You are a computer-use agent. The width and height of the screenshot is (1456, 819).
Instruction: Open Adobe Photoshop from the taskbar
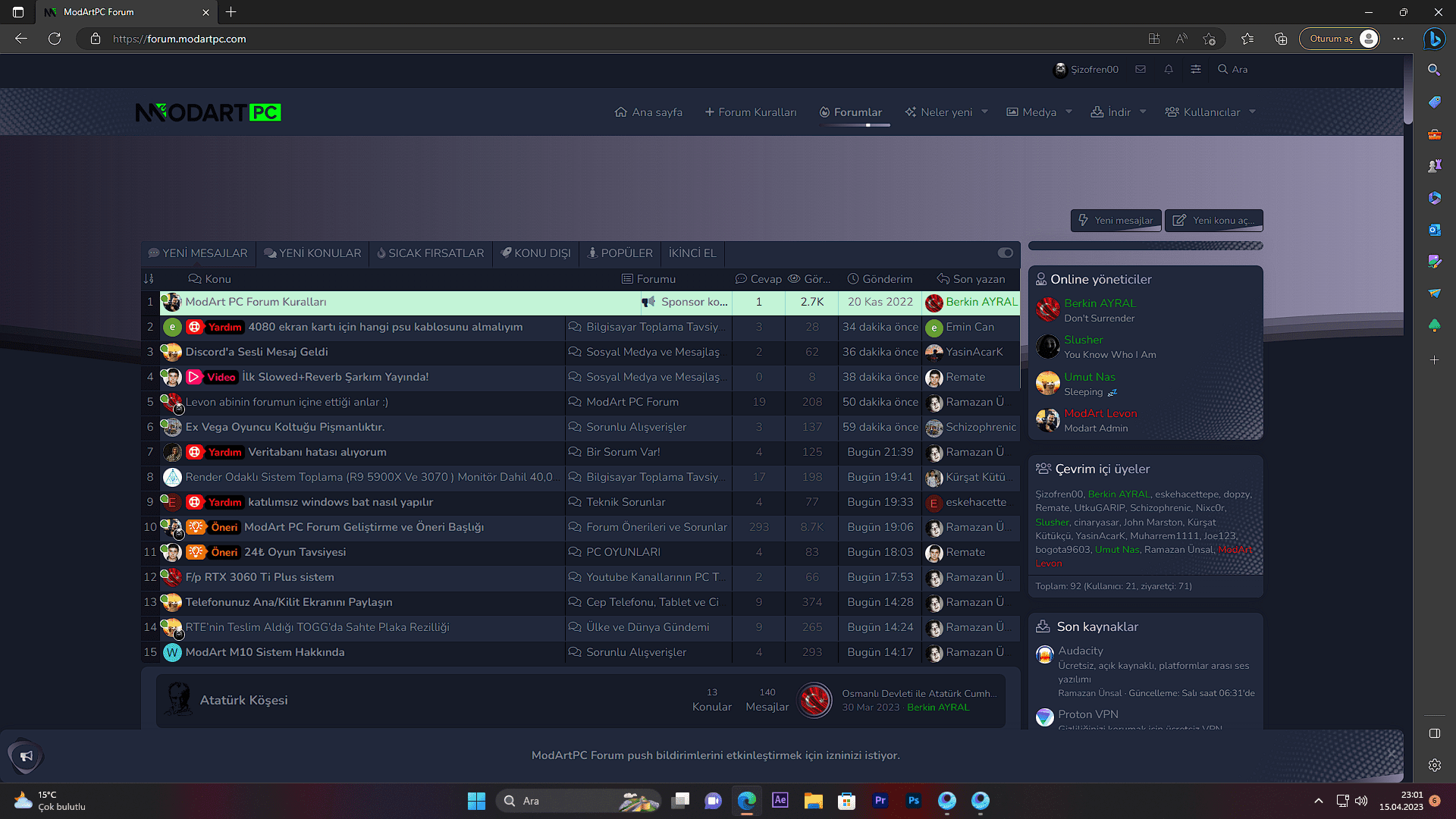[914, 801]
